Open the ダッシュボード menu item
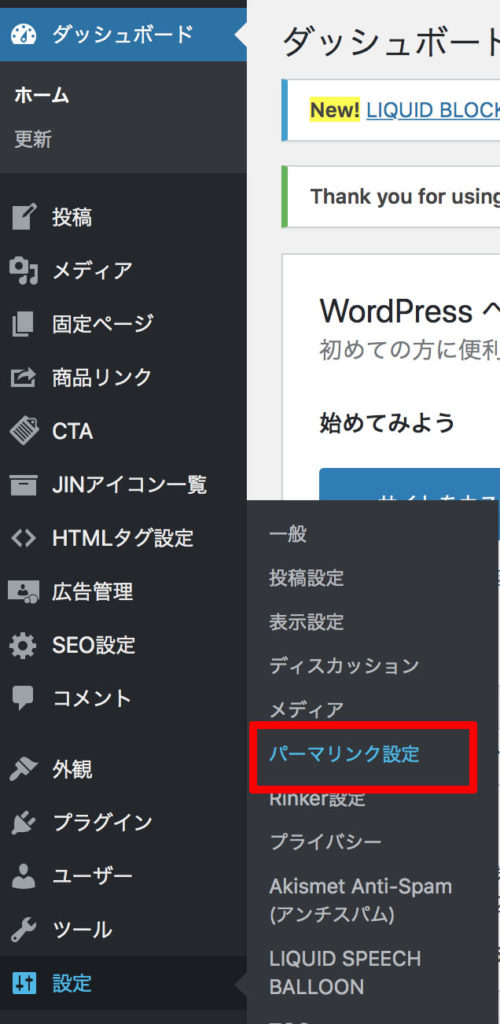The height and width of the screenshot is (1024, 500). coord(123,34)
